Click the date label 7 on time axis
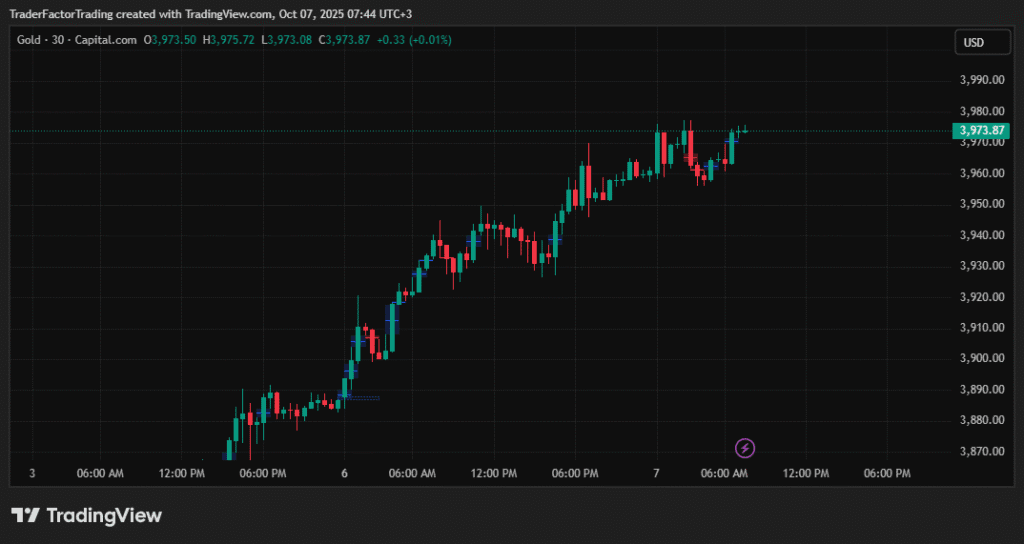 656,473
